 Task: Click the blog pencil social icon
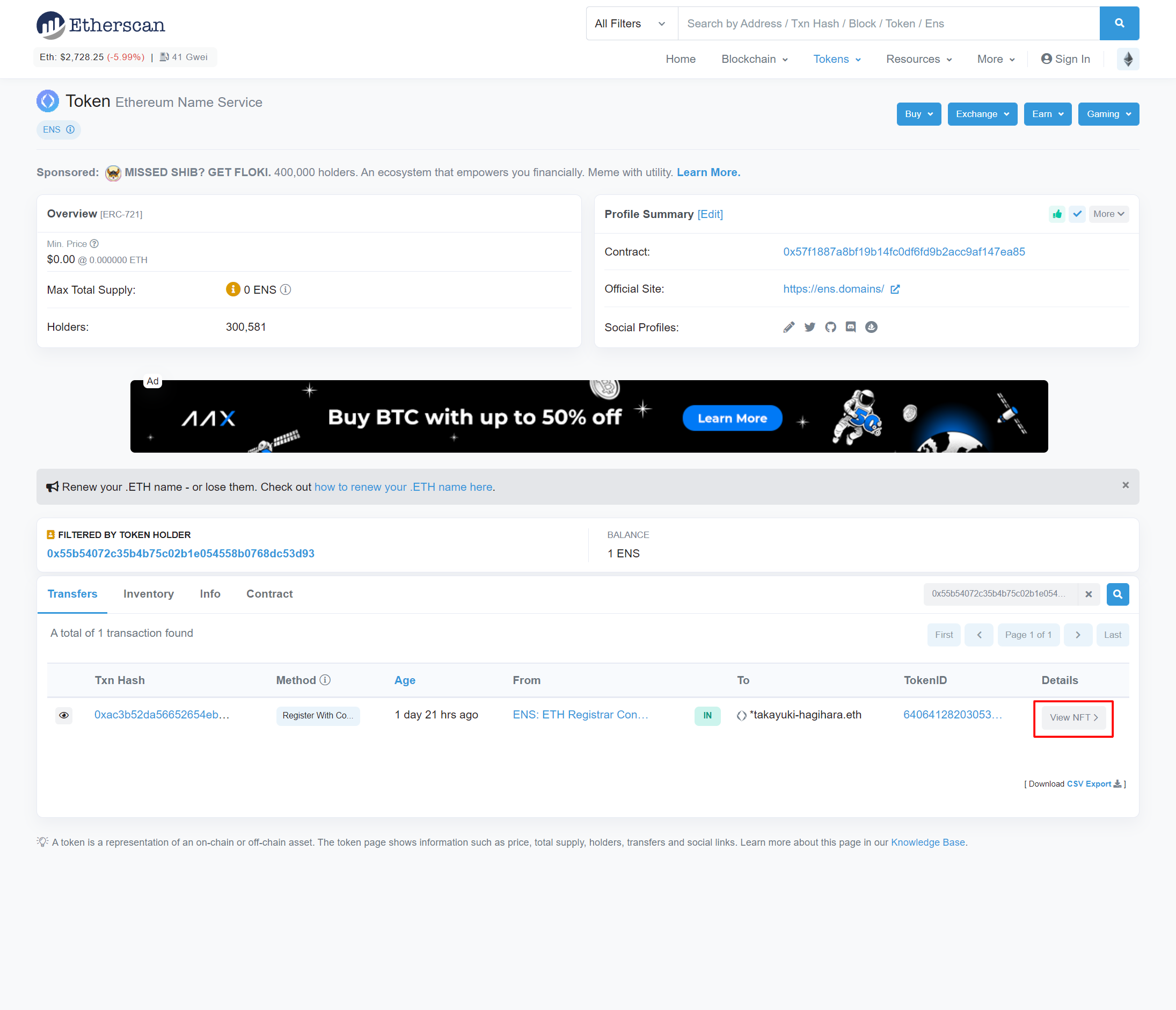[789, 327]
